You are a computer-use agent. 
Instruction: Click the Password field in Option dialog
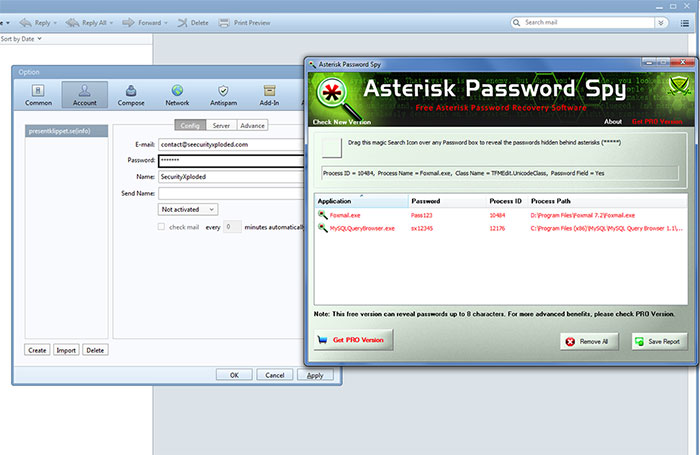click(231, 160)
